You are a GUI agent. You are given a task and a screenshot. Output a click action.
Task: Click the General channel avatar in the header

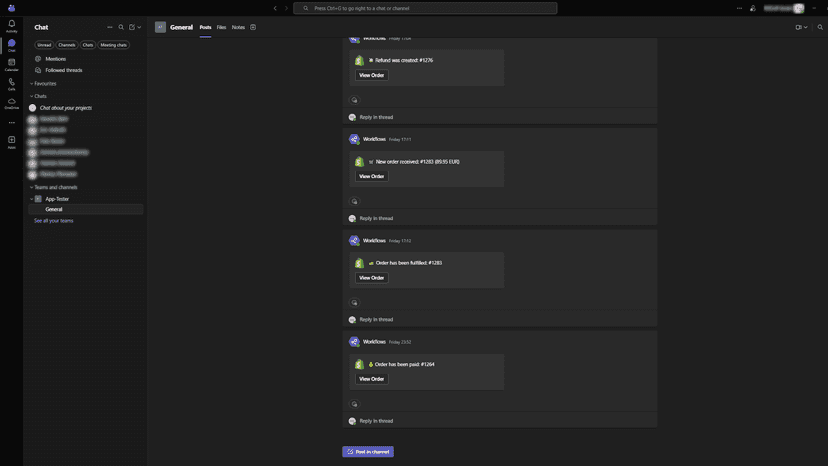click(160, 27)
